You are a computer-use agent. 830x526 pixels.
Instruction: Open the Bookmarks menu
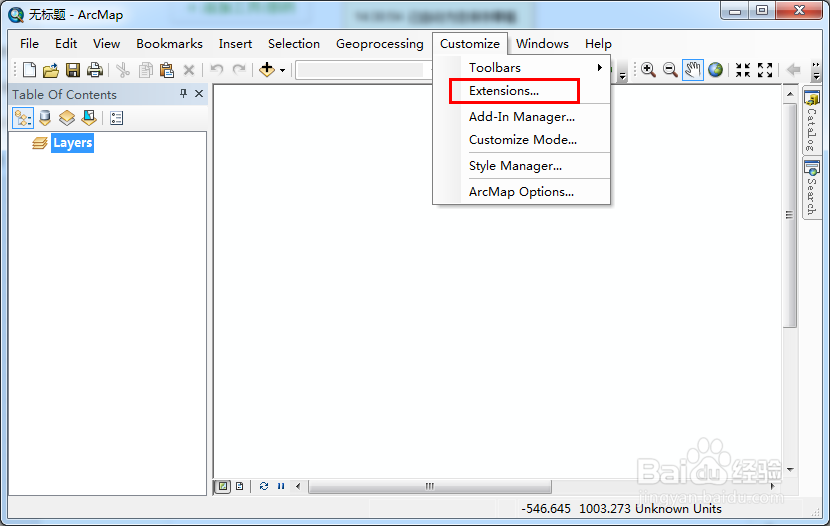[169, 44]
